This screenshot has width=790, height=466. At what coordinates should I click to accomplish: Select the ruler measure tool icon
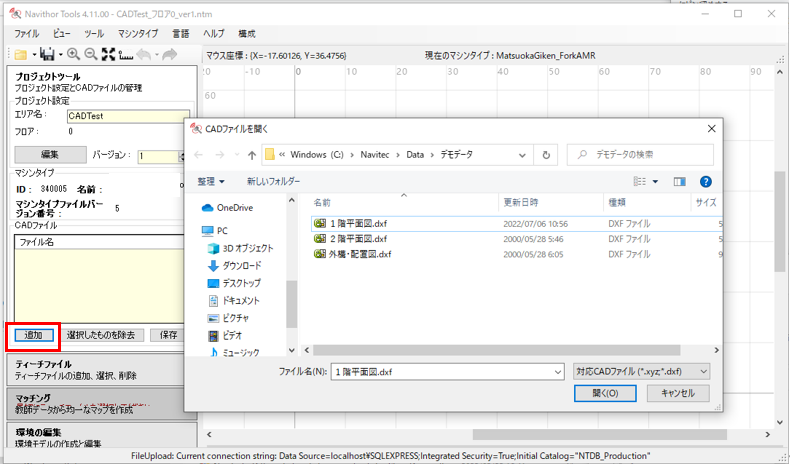[x=126, y=54]
